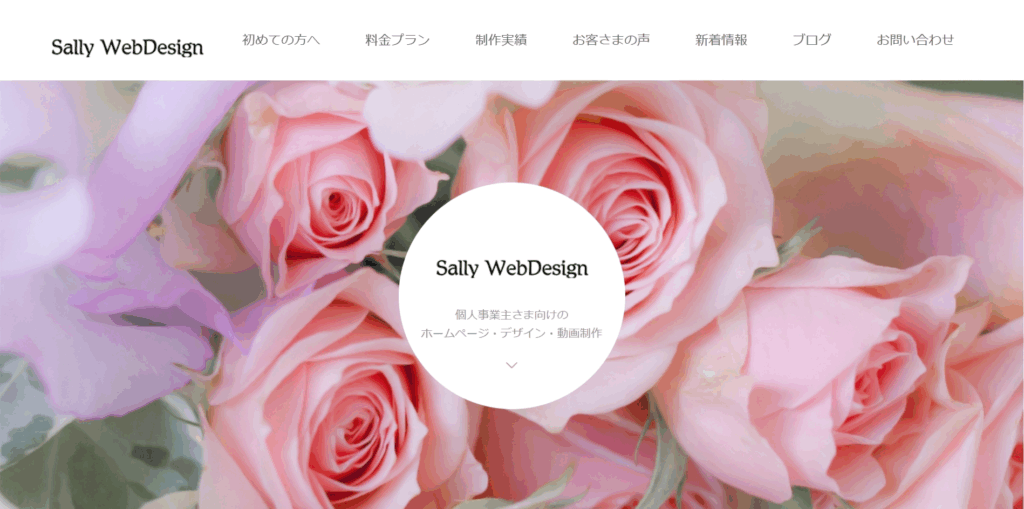Open the ブログ navigation item

pos(812,40)
